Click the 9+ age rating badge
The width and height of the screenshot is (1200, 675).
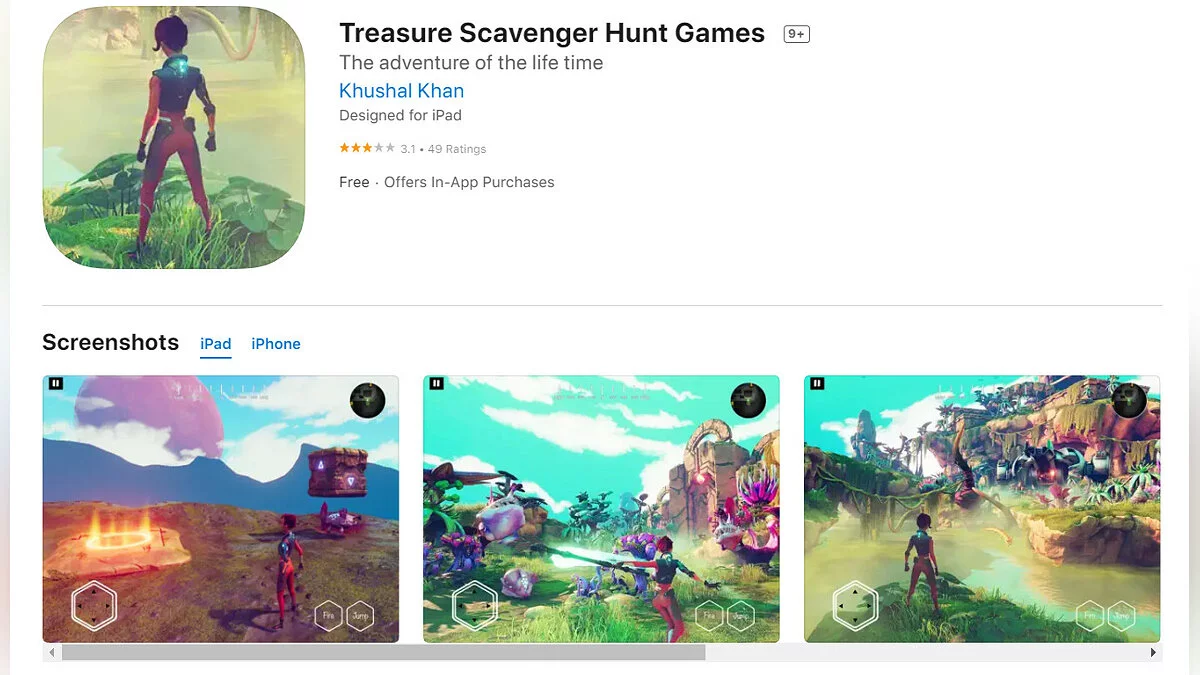pyautogui.click(x=796, y=34)
